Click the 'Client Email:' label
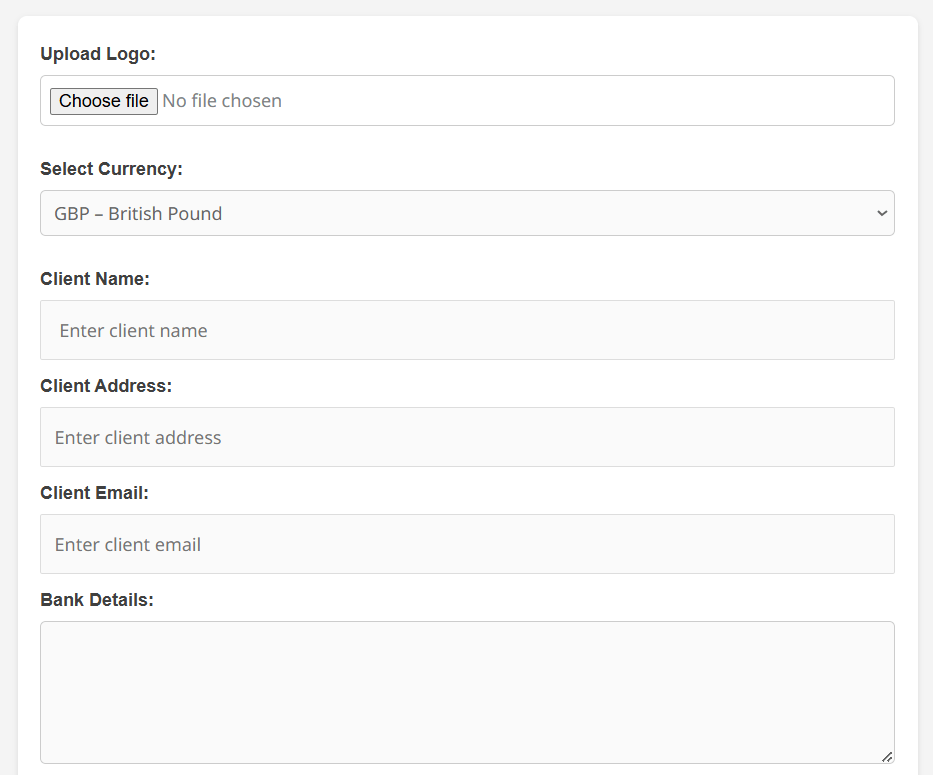This screenshot has width=933, height=775. [x=94, y=493]
